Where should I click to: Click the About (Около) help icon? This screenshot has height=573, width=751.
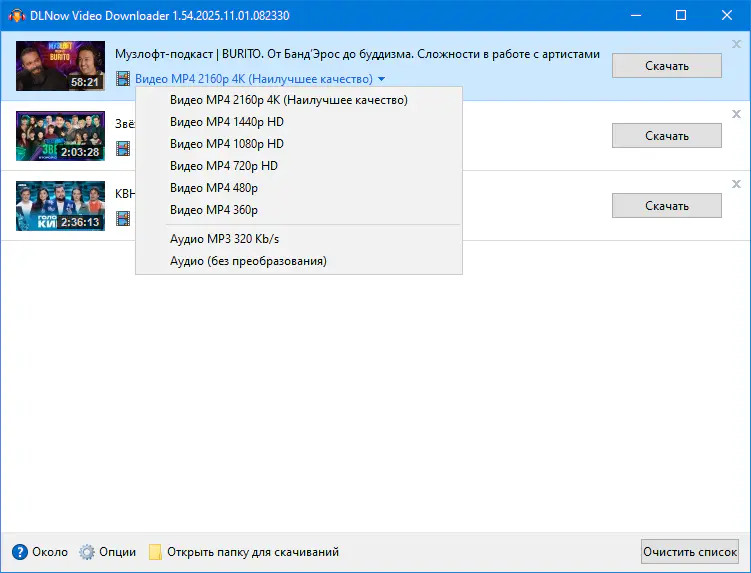pos(20,552)
